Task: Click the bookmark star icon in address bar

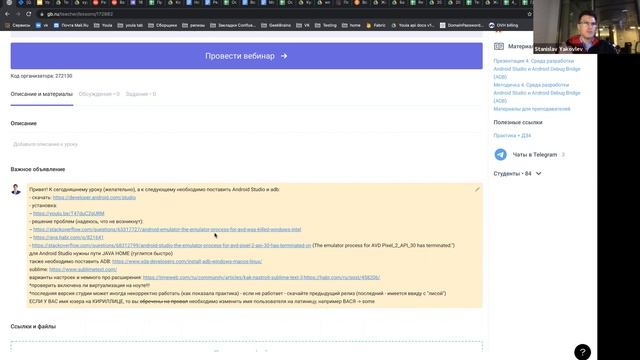Action: 529,14
